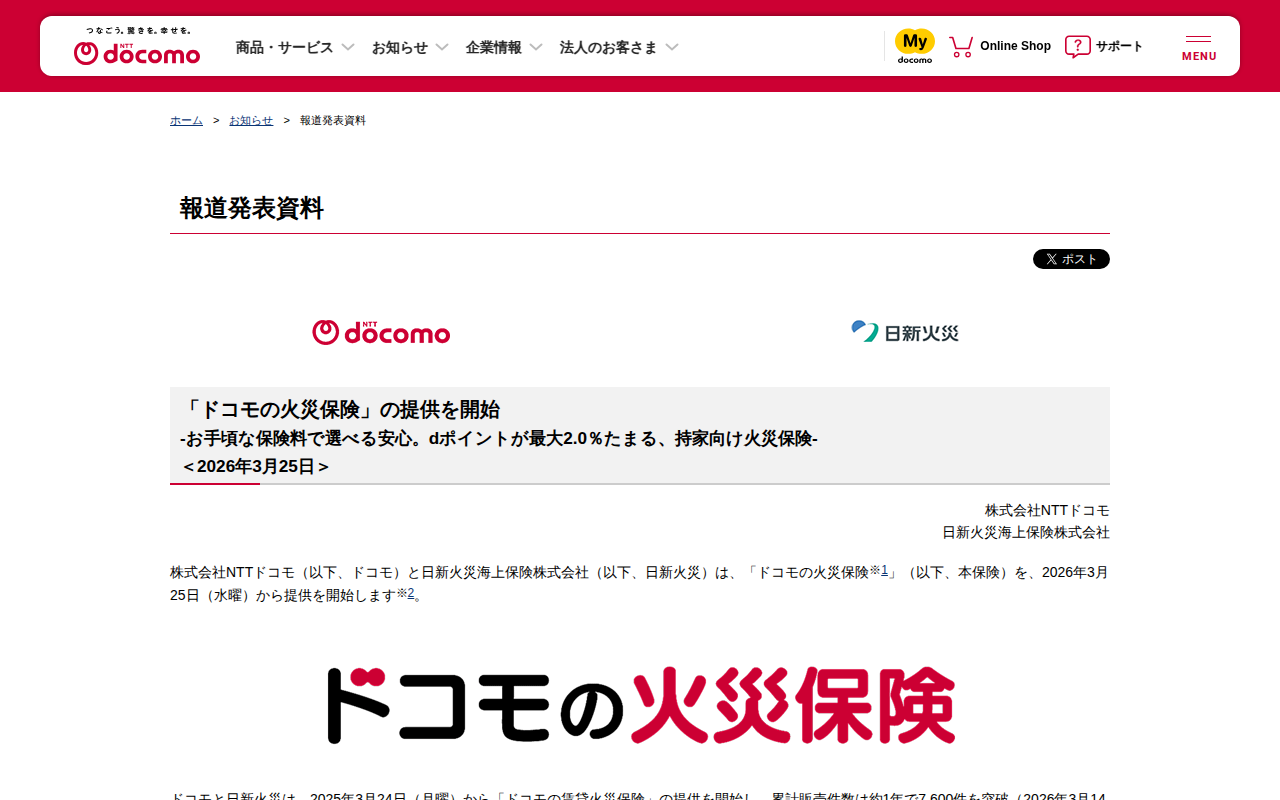Click the date ＜2026年3月25日＞
Image resolution: width=1280 pixels, height=800 pixels.
pos(255,466)
